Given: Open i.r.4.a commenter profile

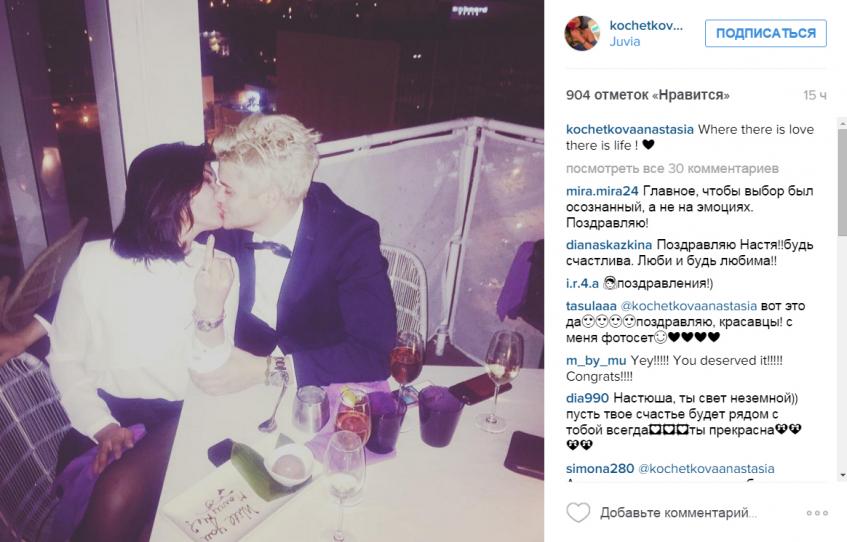Looking at the screenshot, I should 582,283.
